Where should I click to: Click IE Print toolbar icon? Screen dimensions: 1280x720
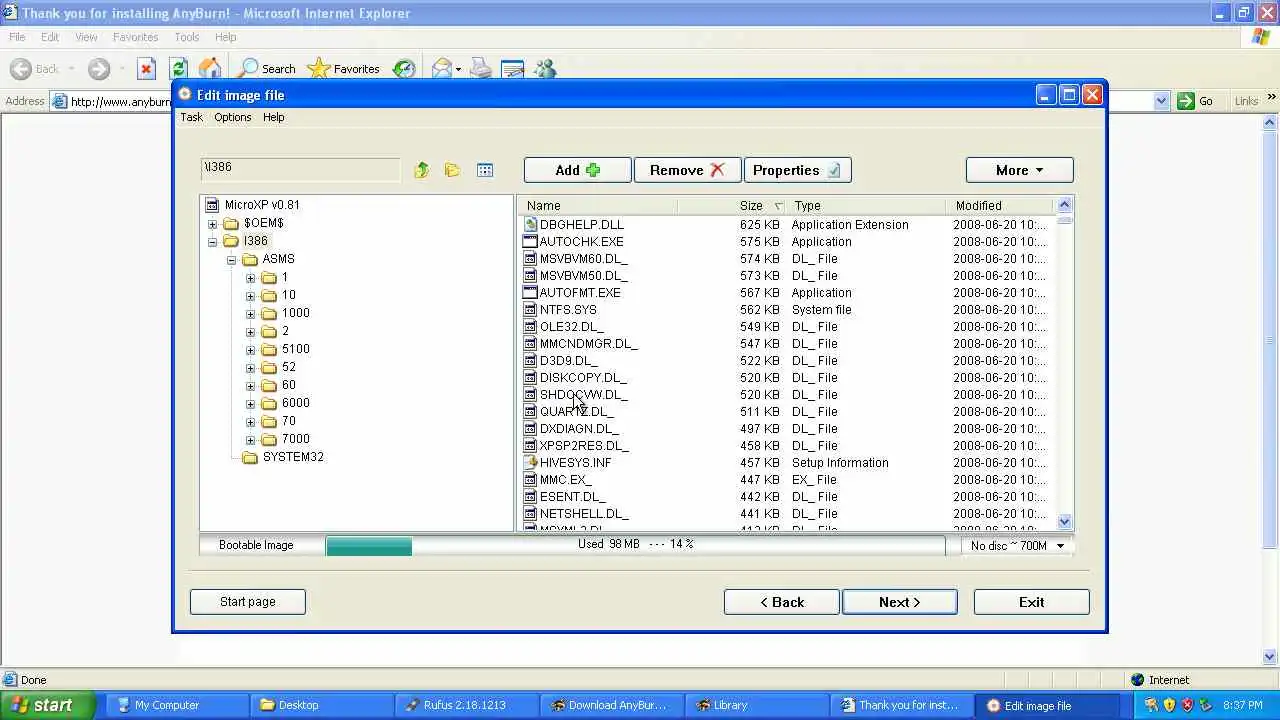[x=481, y=68]
